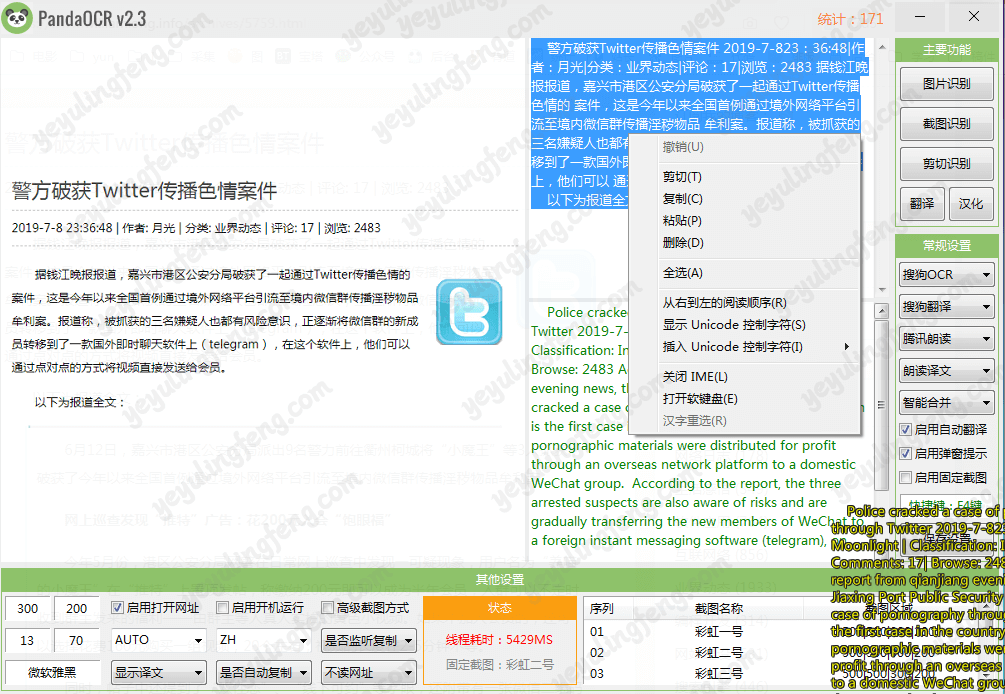Open the 智能合并 merge dropdown

(x=947, y=402)
